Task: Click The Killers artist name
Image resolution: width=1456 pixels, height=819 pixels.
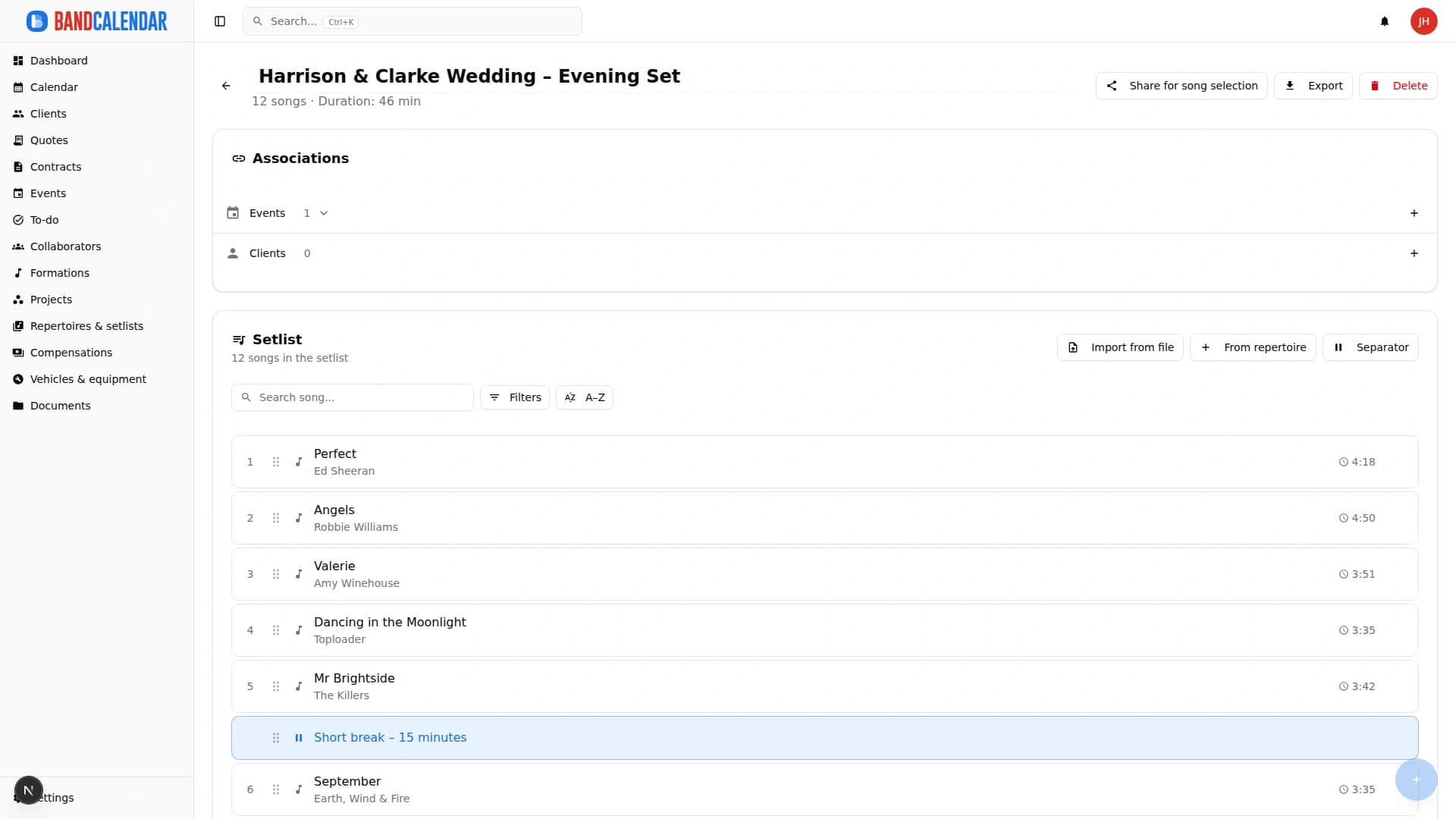Action: click(x=341, y=695)
